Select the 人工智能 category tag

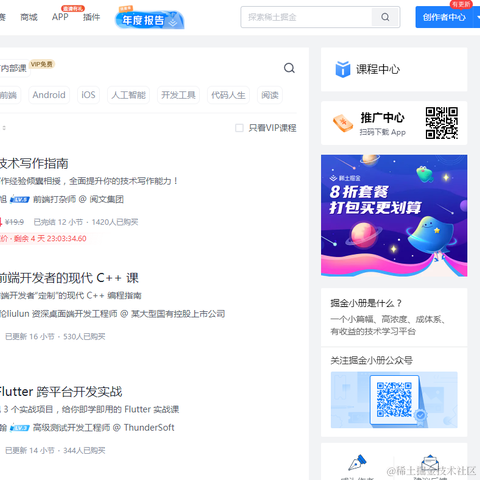click(128, 95)
